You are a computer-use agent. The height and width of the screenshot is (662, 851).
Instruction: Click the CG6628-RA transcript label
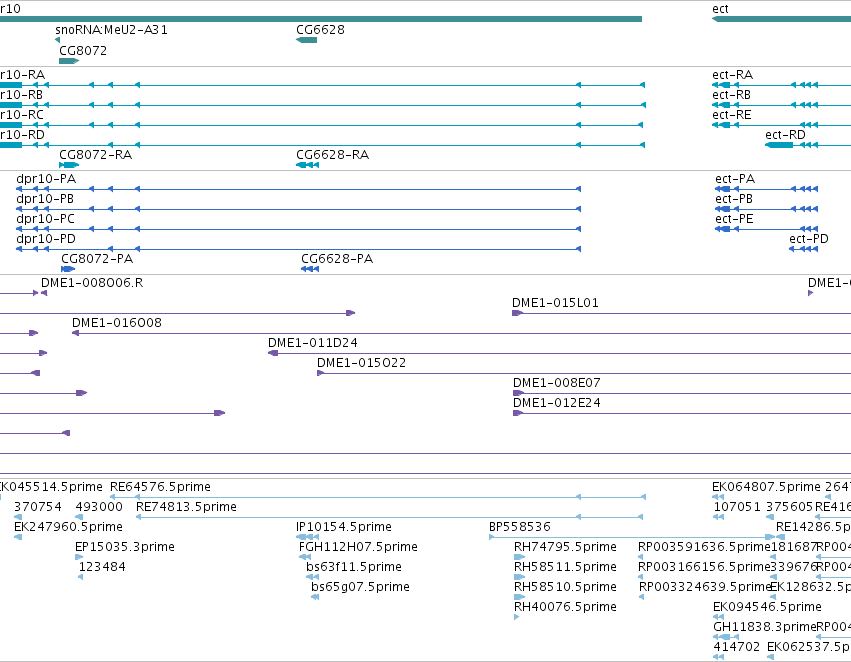(333, 155)
